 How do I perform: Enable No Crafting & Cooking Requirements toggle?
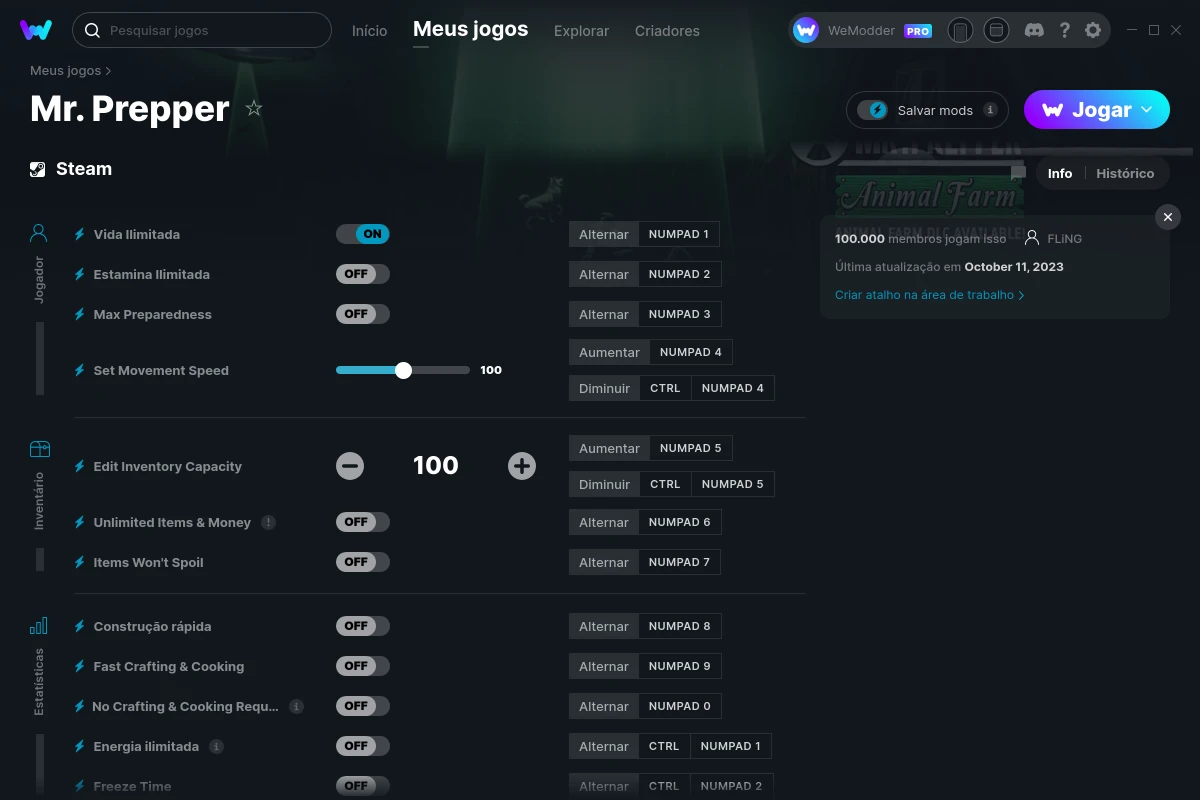point(363,706)
